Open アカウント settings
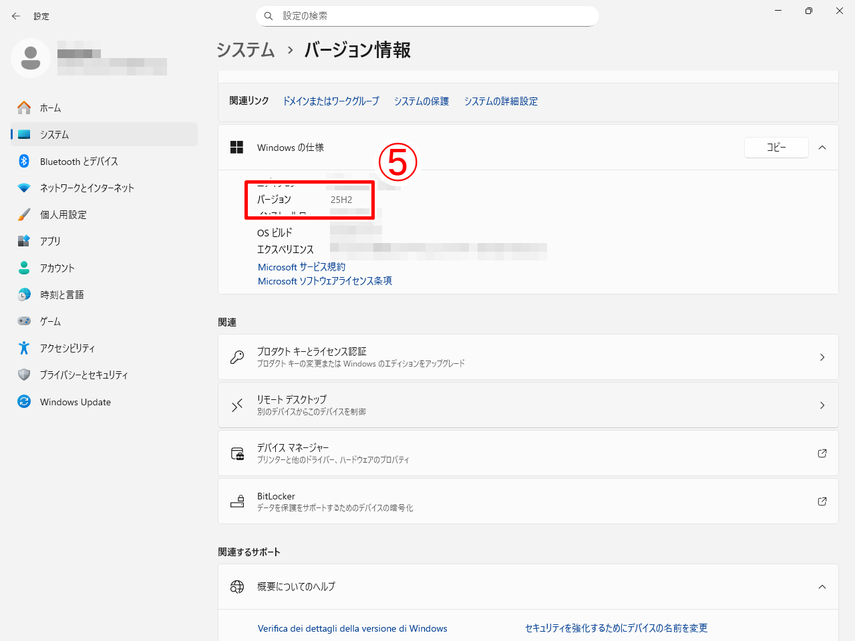The height and width of the screenshot is (641, 855). 104,268
